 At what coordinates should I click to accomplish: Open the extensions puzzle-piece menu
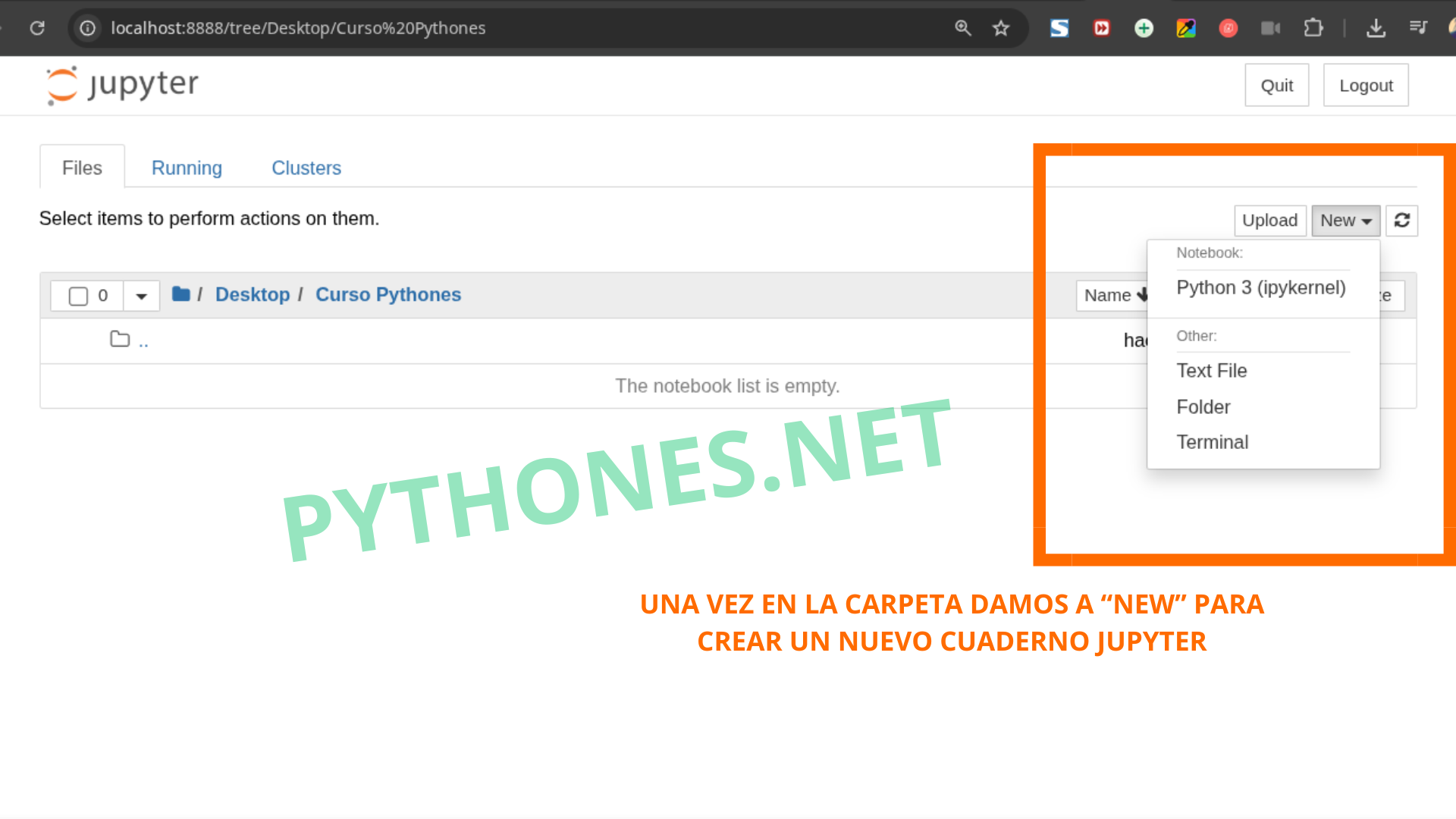point(1313,28)
